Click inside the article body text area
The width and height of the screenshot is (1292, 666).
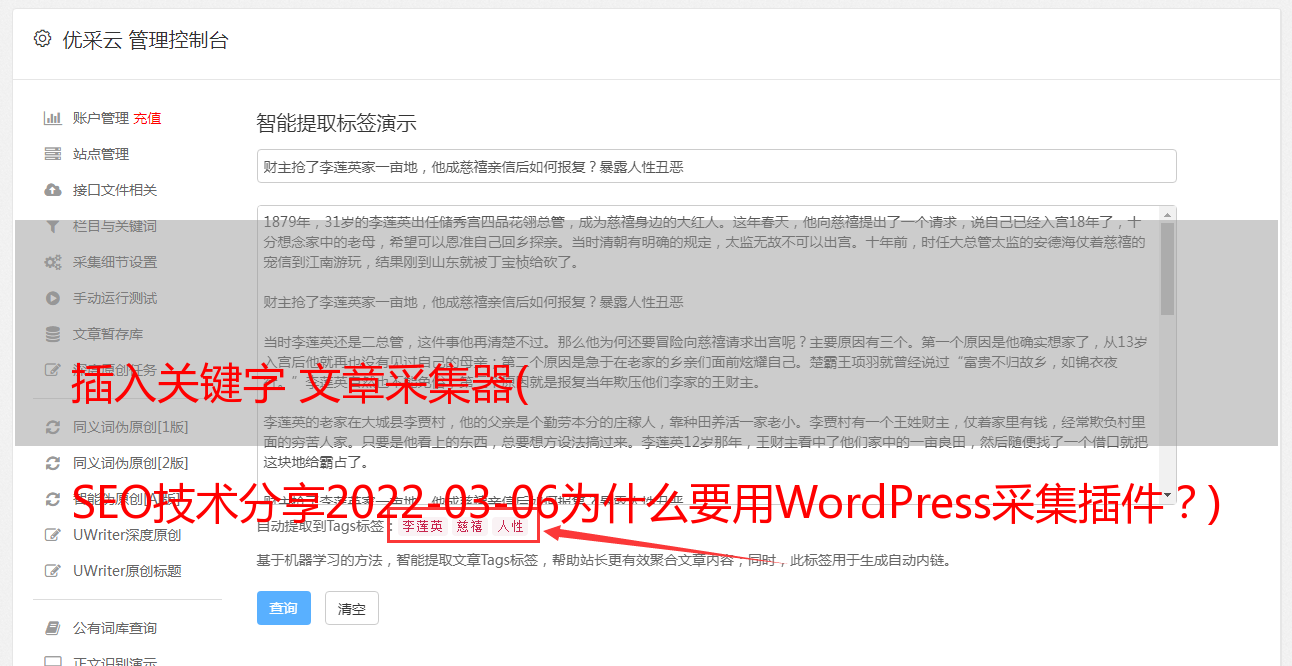pyautogui.click(x=716, y=356)
